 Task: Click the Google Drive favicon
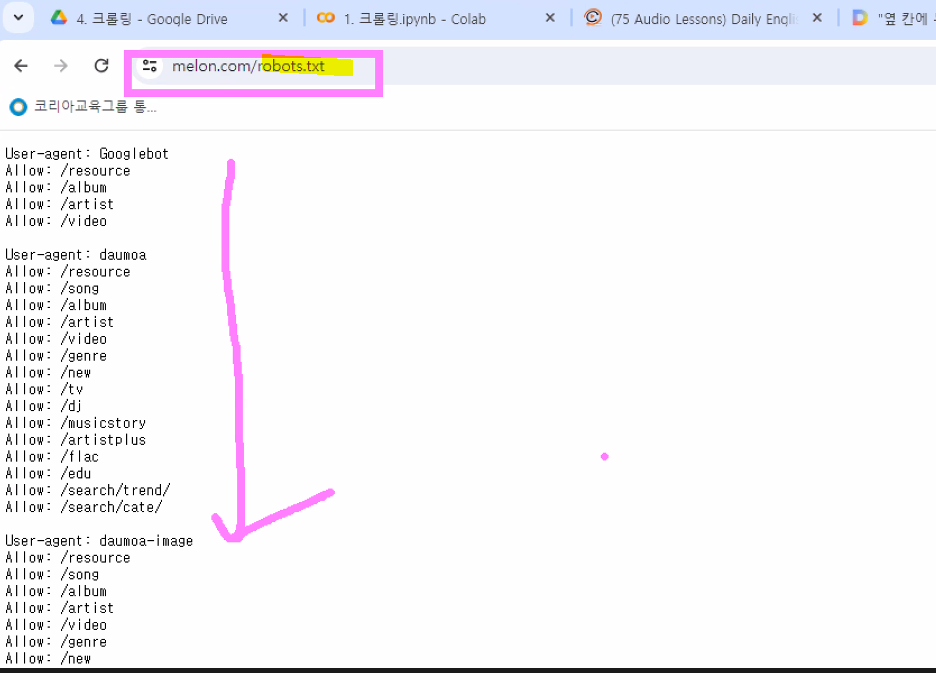tap(58, 18)
